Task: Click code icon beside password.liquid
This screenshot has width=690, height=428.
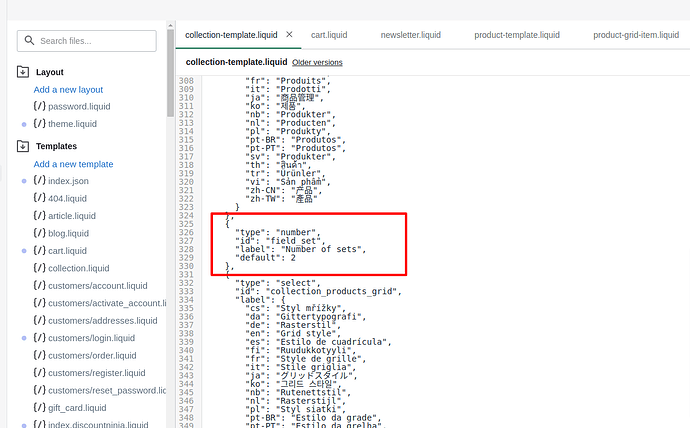Action: pos(40,106)
